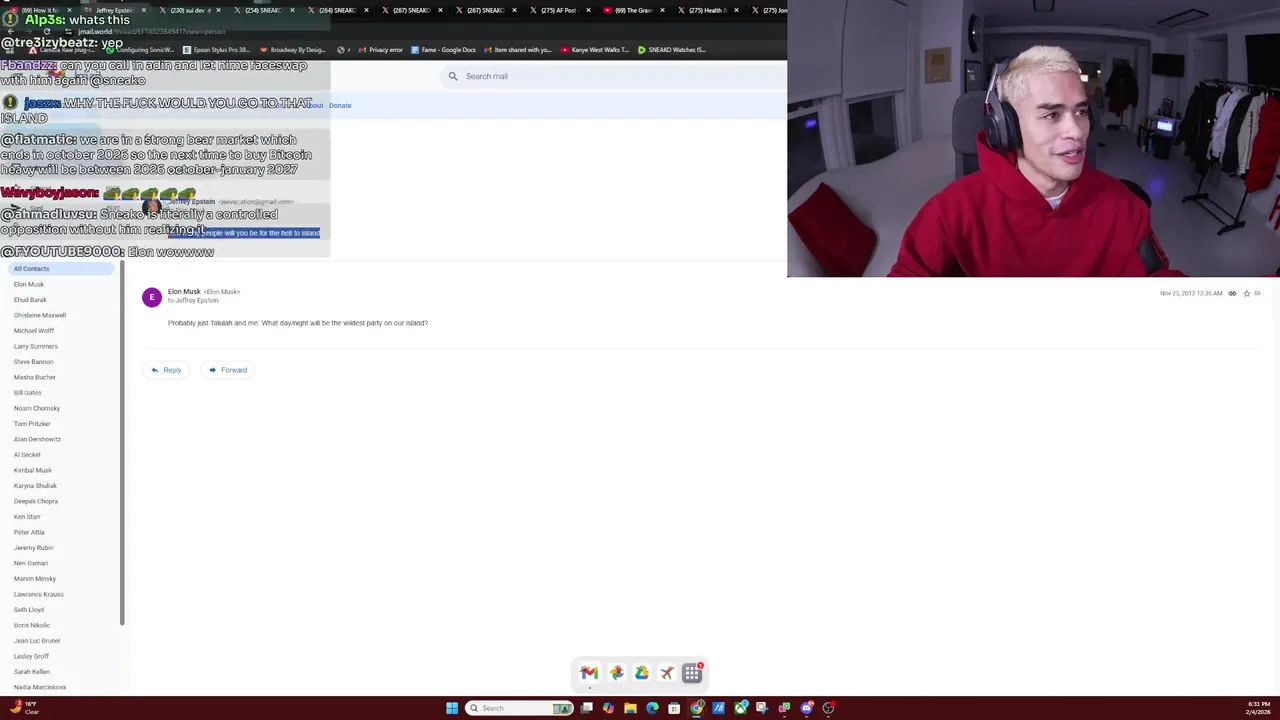Click the Windows Start button
Viewport: 1280px width, 720px height.
[452, 708]
